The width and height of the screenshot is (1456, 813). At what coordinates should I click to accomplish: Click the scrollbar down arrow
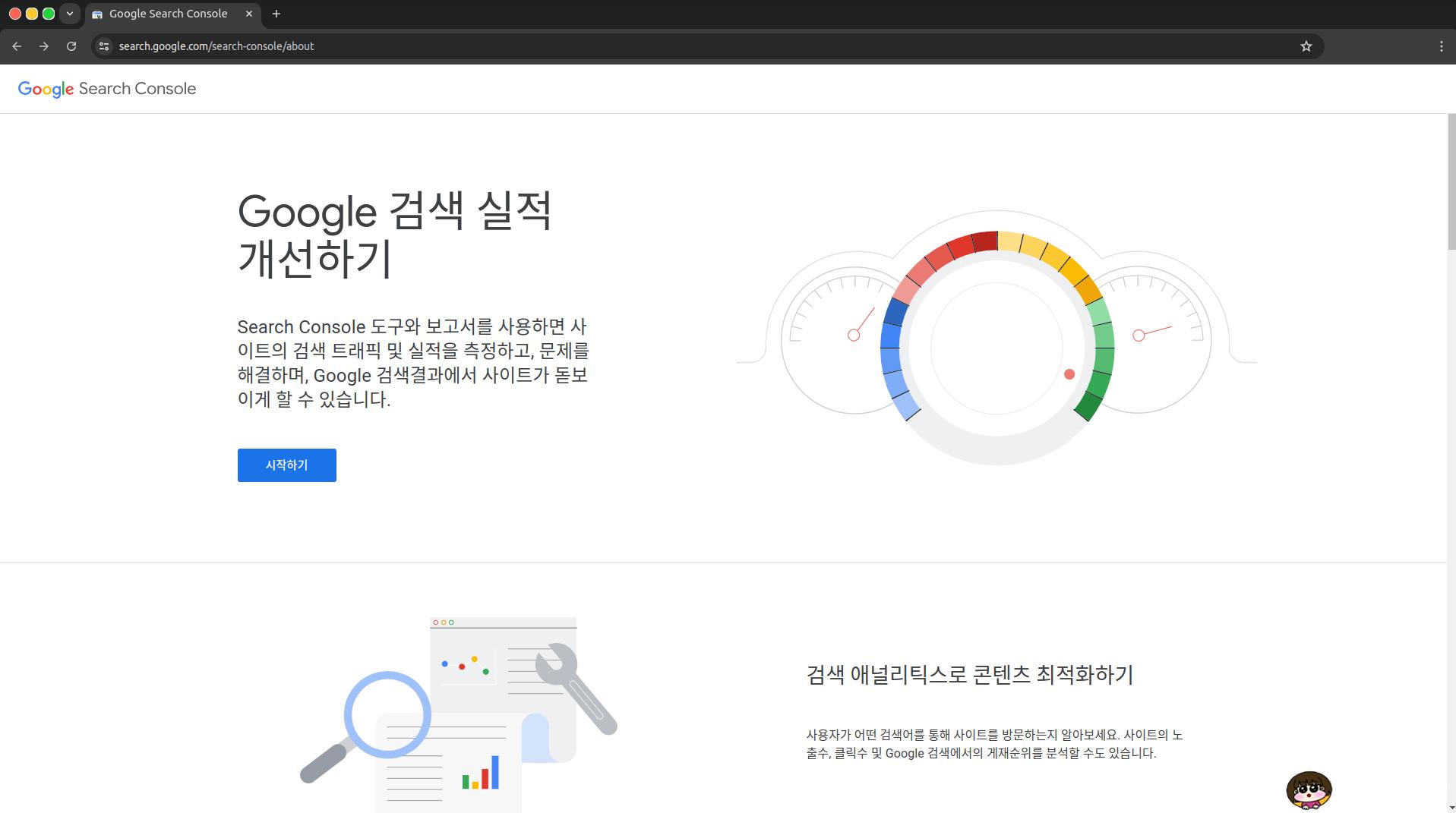point(1451,808)
